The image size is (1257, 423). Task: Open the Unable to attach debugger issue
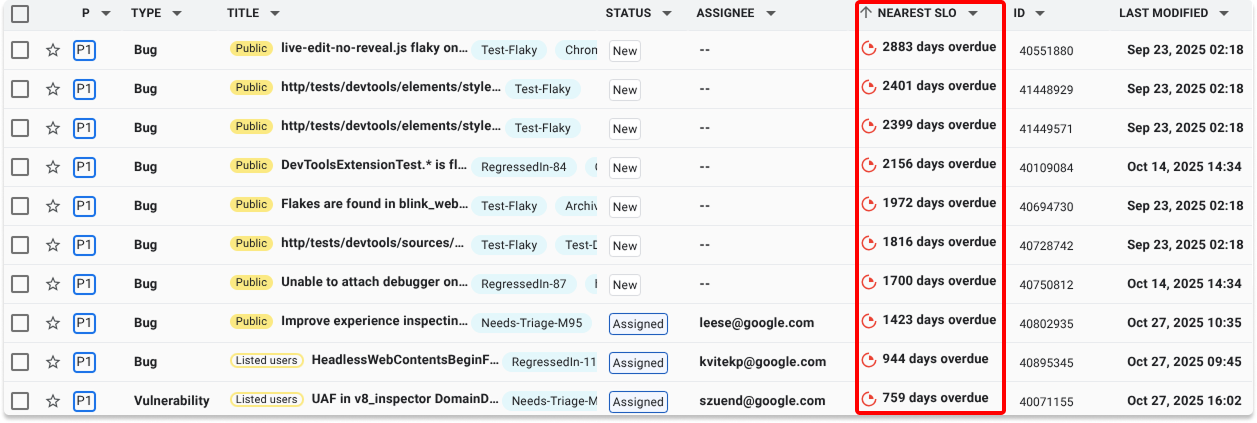(374, 283)
